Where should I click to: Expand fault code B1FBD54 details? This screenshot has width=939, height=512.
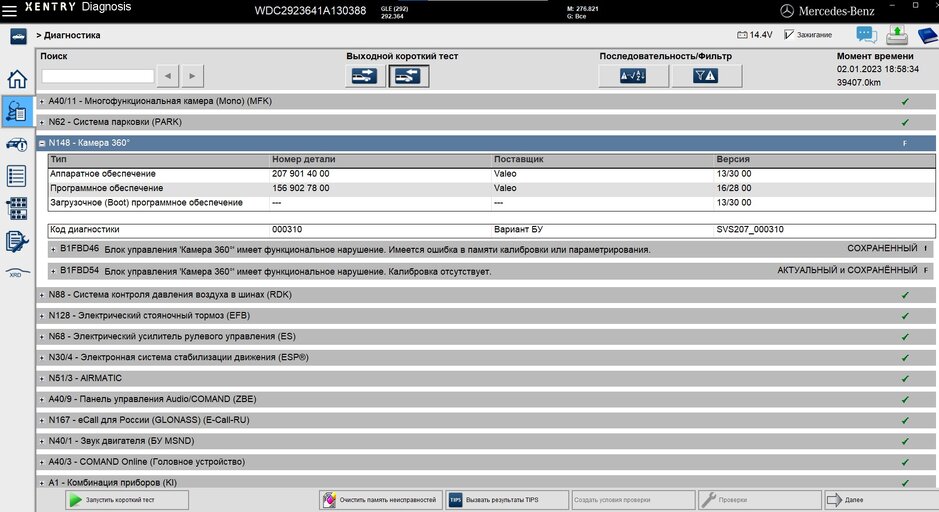[53, 271]
